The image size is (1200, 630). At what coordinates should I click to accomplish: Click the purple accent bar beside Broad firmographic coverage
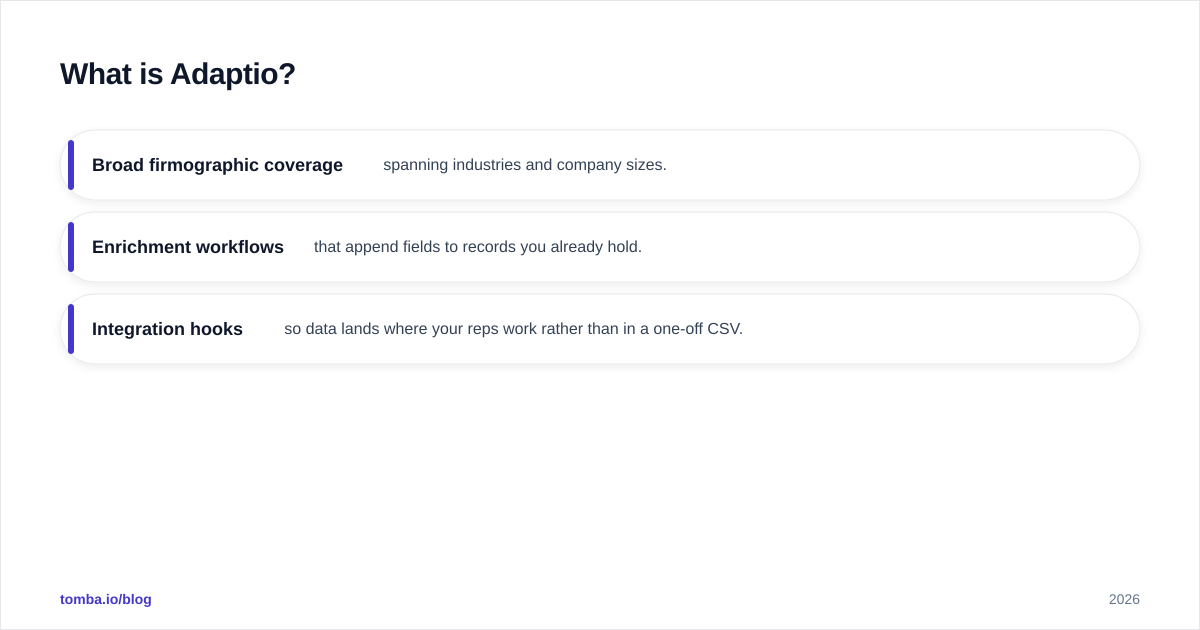coord(71,165)
